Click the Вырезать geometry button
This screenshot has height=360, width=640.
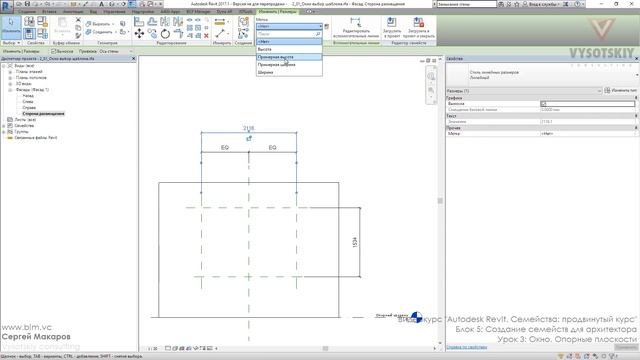(x=99, y=24)
